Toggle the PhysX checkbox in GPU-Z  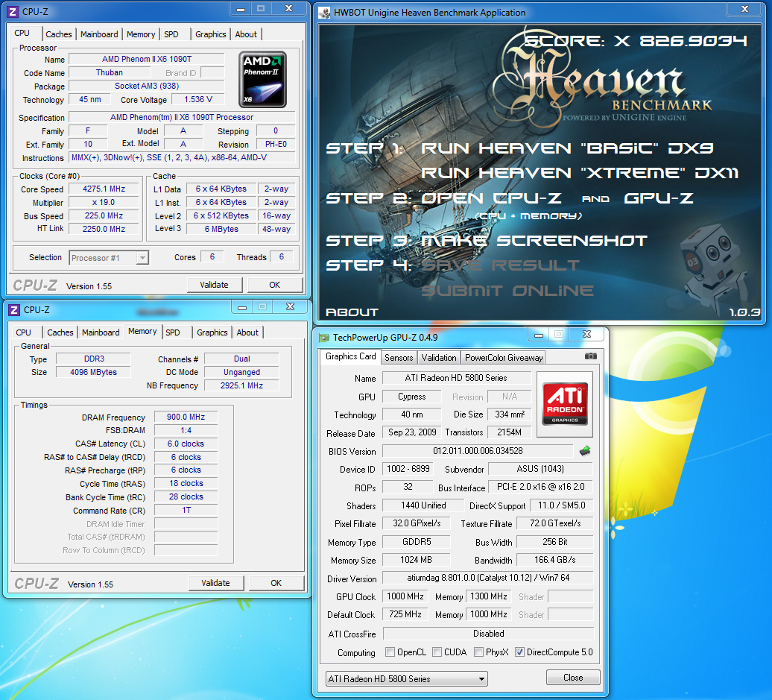point(479,652)
